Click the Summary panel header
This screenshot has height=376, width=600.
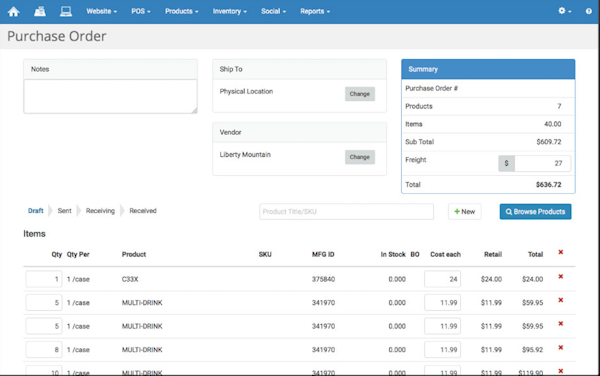488,69
